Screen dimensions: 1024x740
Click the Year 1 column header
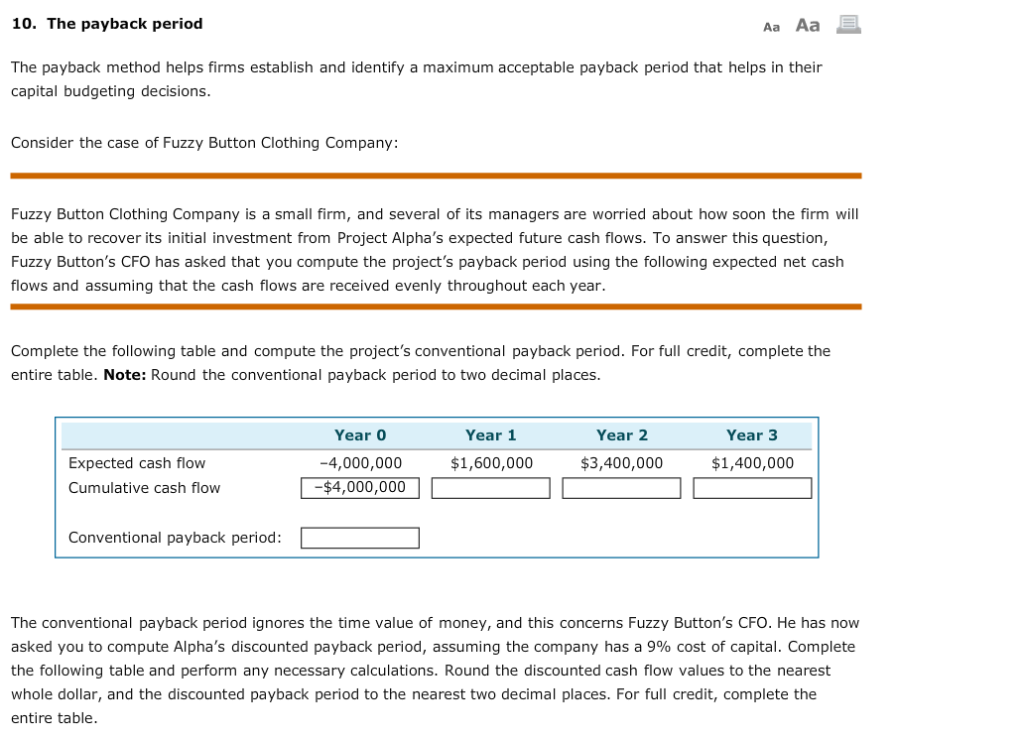click(x=491, y=434)
